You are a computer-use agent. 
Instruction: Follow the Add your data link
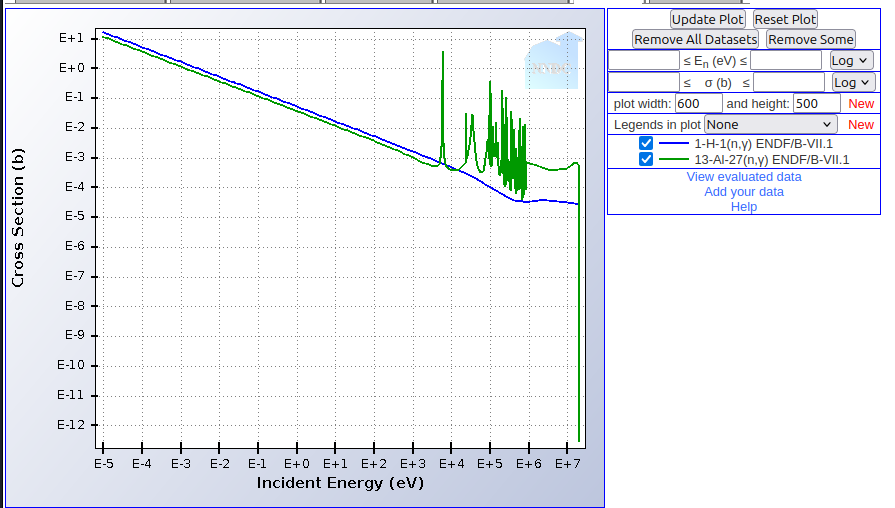click(744, 192)
